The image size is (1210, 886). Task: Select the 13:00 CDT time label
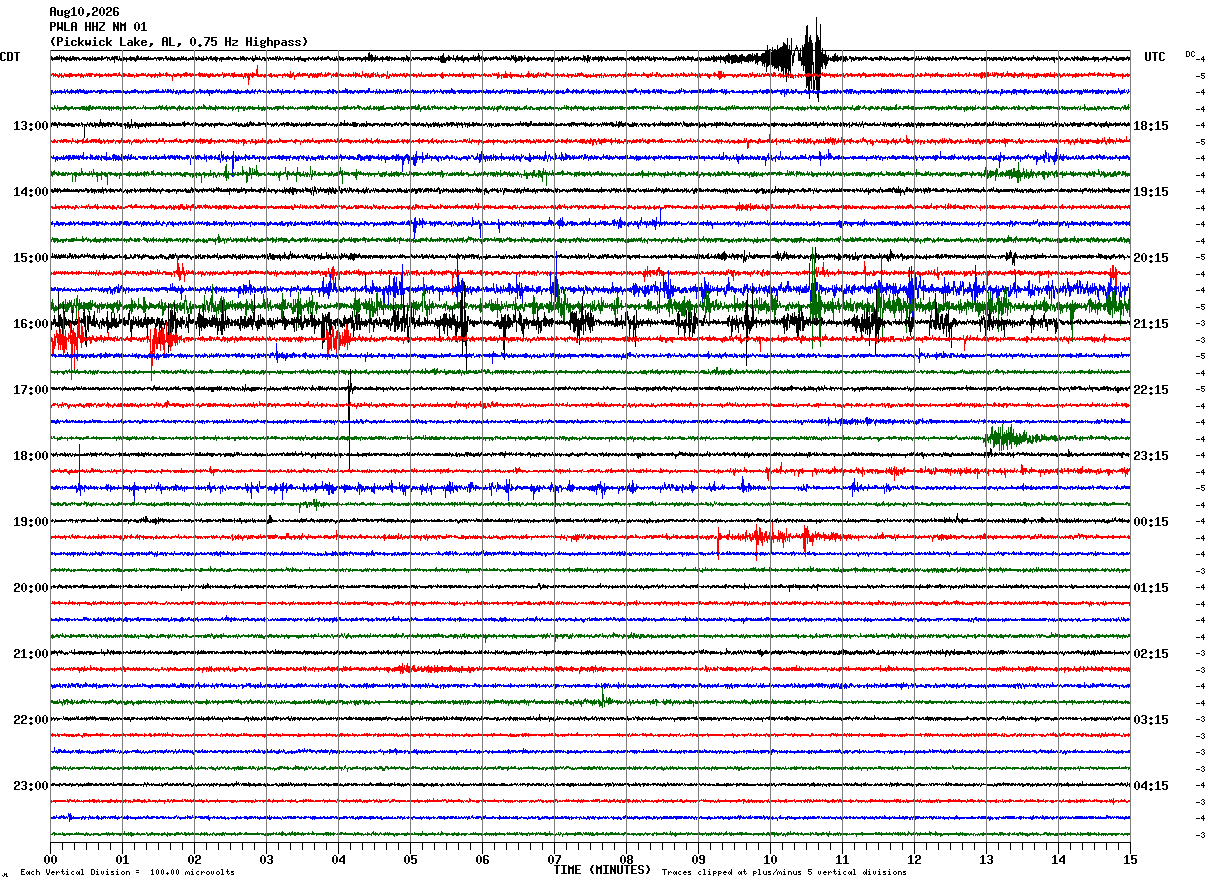(x=30, y=126)
